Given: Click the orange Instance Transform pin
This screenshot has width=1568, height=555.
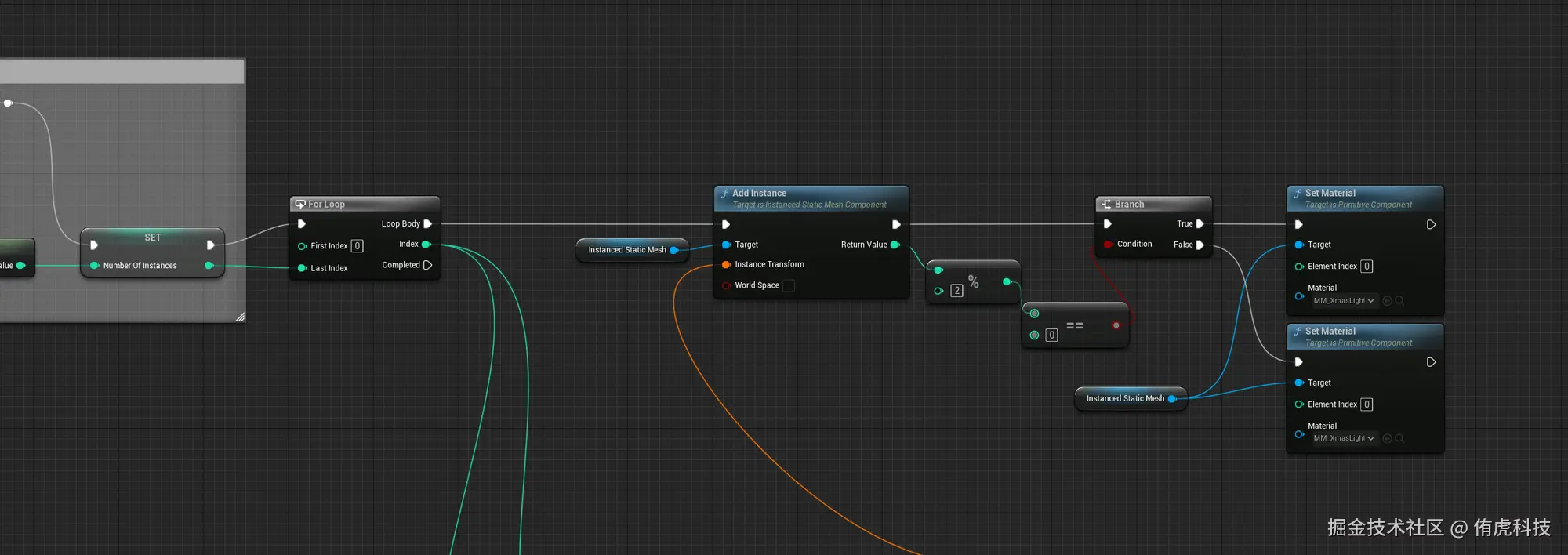Looking at the screenshot, I should pyautogui.click(x=726, y=265).
